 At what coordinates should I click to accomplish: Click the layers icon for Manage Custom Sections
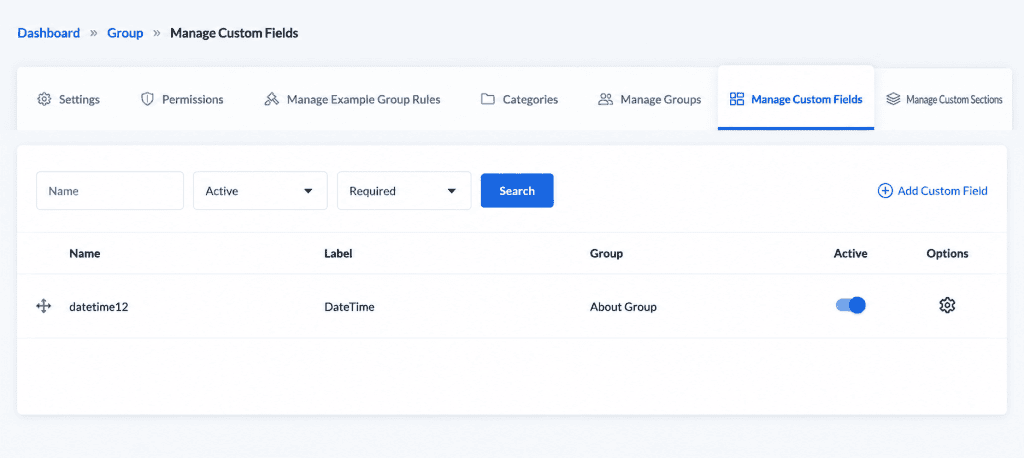[x=893, y=99]
